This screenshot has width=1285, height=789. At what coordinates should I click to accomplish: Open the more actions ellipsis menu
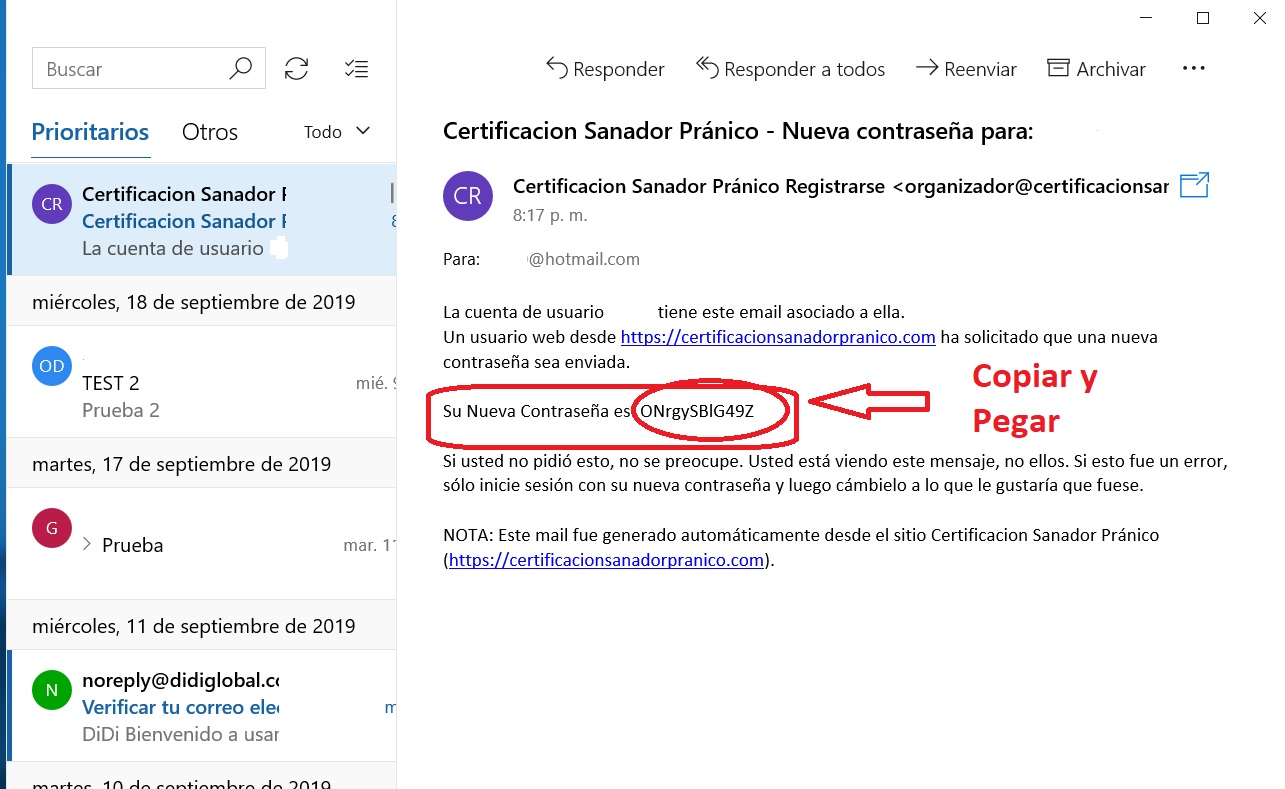coord(1194,69)
